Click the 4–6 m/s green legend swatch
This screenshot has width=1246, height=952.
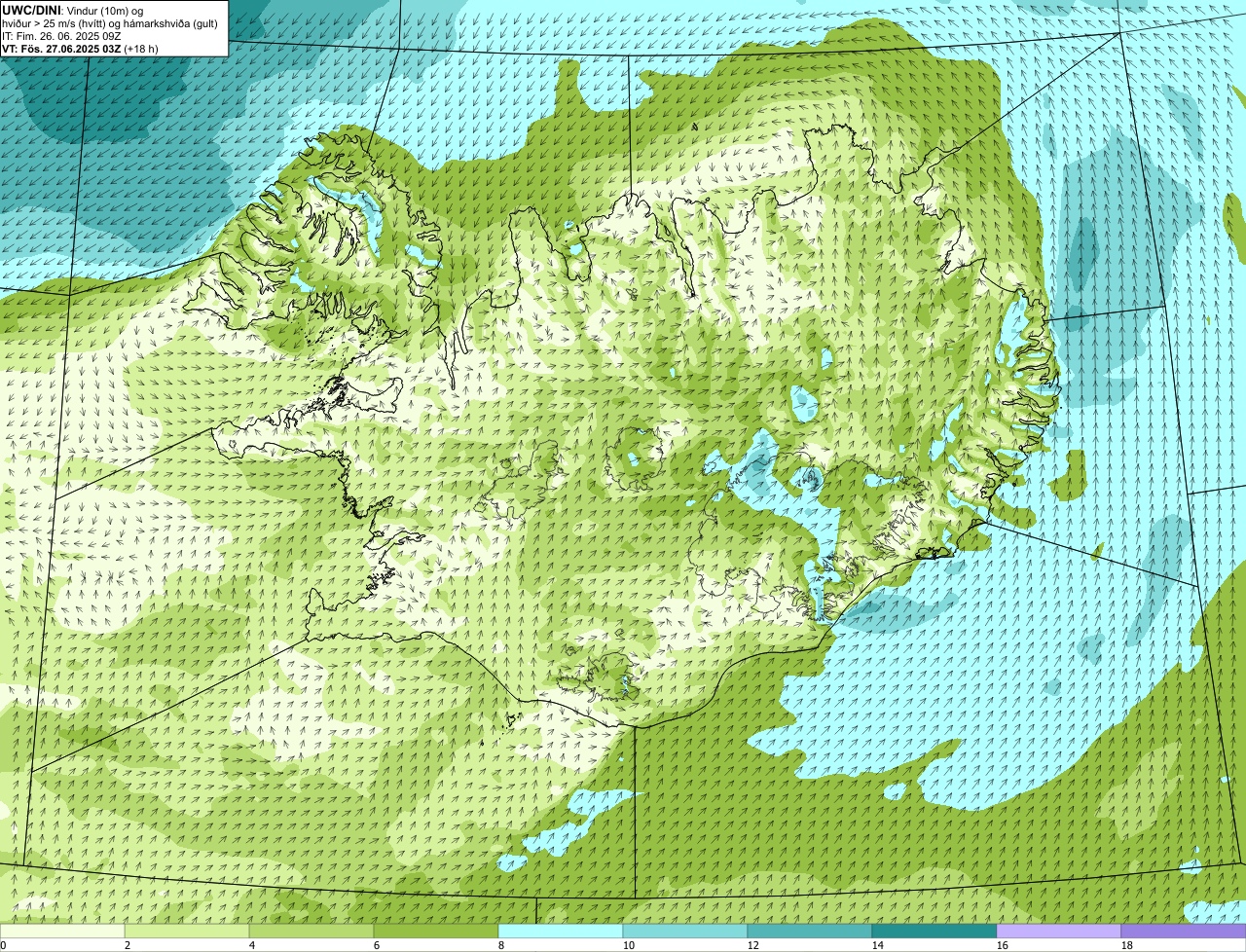coord(311,931)
